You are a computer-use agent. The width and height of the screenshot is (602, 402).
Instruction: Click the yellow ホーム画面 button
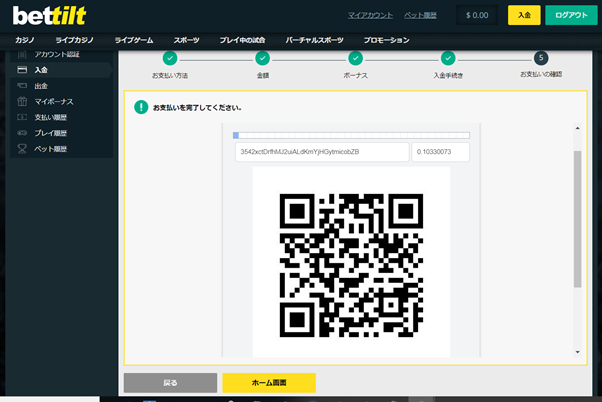(x=269, y=383)
